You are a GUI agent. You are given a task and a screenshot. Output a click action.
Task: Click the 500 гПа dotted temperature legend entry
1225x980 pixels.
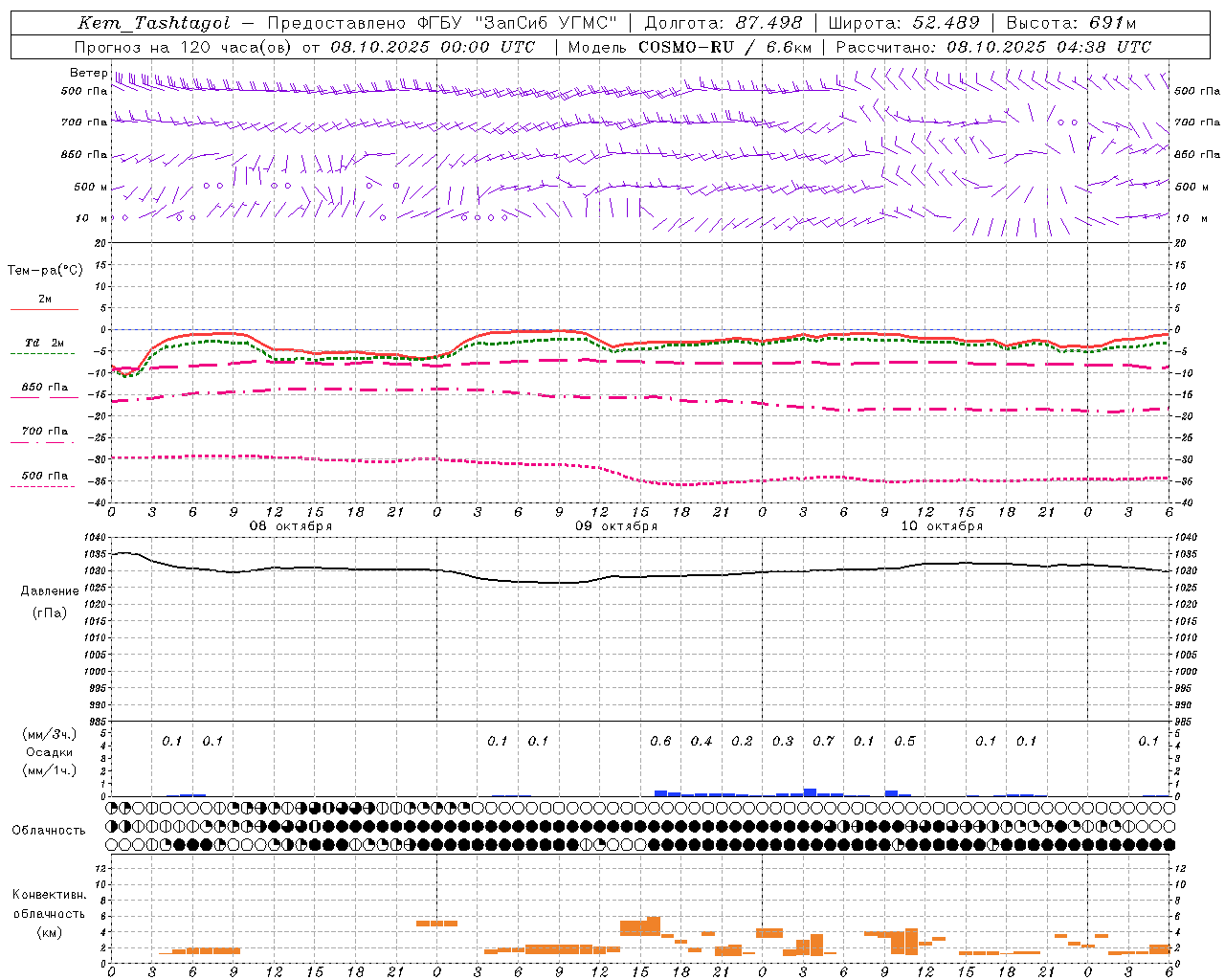(x=44, y=479)
